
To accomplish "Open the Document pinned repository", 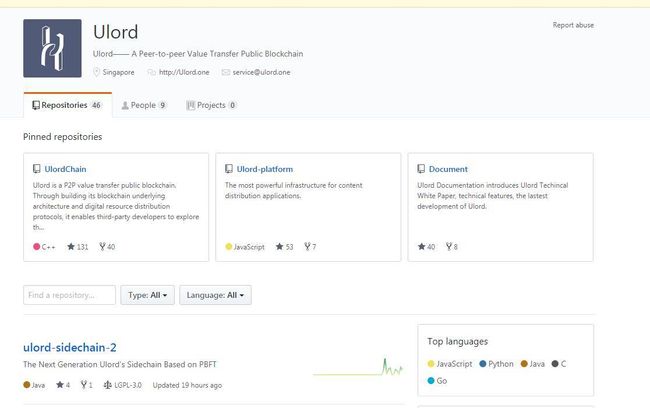I will [x=448, y=169].
